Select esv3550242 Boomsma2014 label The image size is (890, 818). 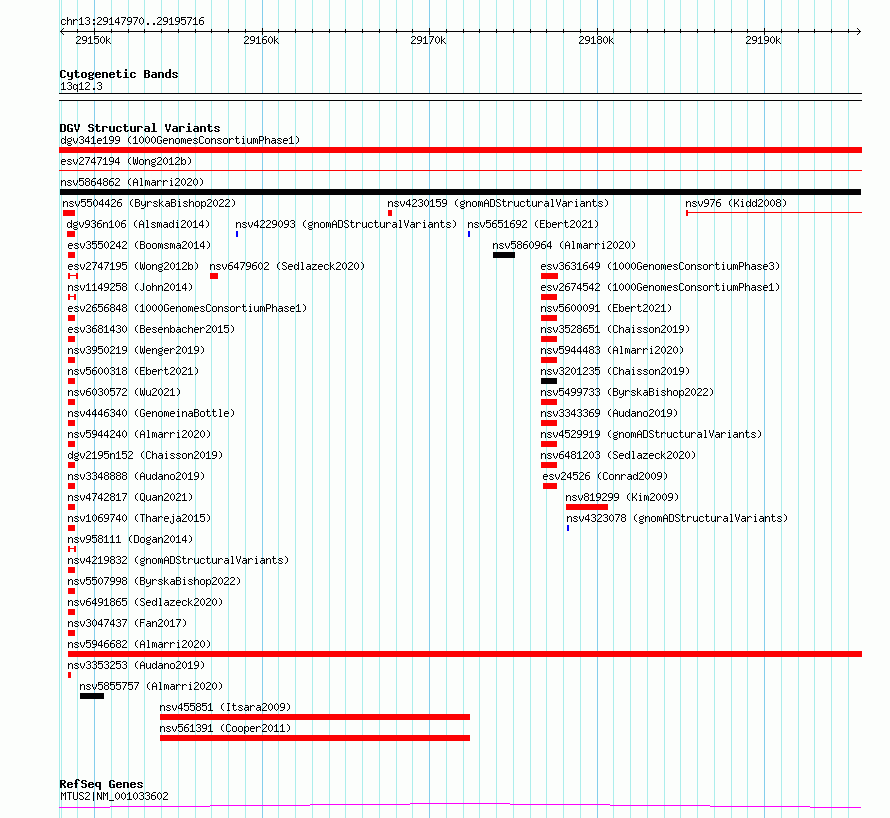pos(139,245)
